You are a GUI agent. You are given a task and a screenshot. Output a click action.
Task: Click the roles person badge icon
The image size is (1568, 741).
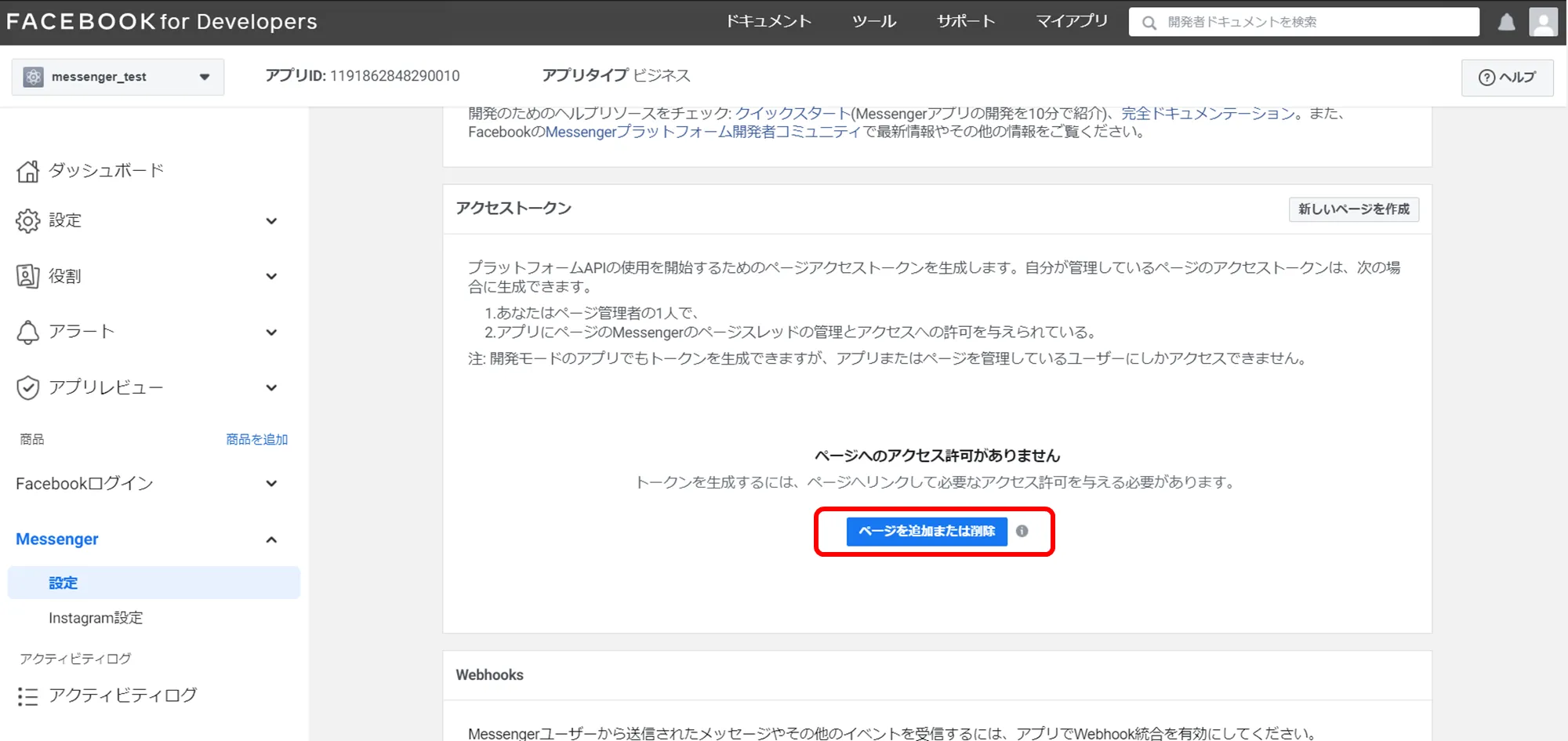(x=27, y=276)
